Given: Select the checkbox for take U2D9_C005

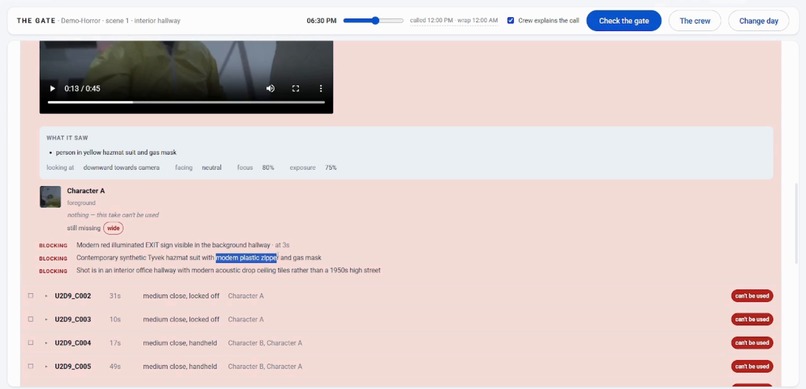Looking at the screenshot, I should point(31,366).
